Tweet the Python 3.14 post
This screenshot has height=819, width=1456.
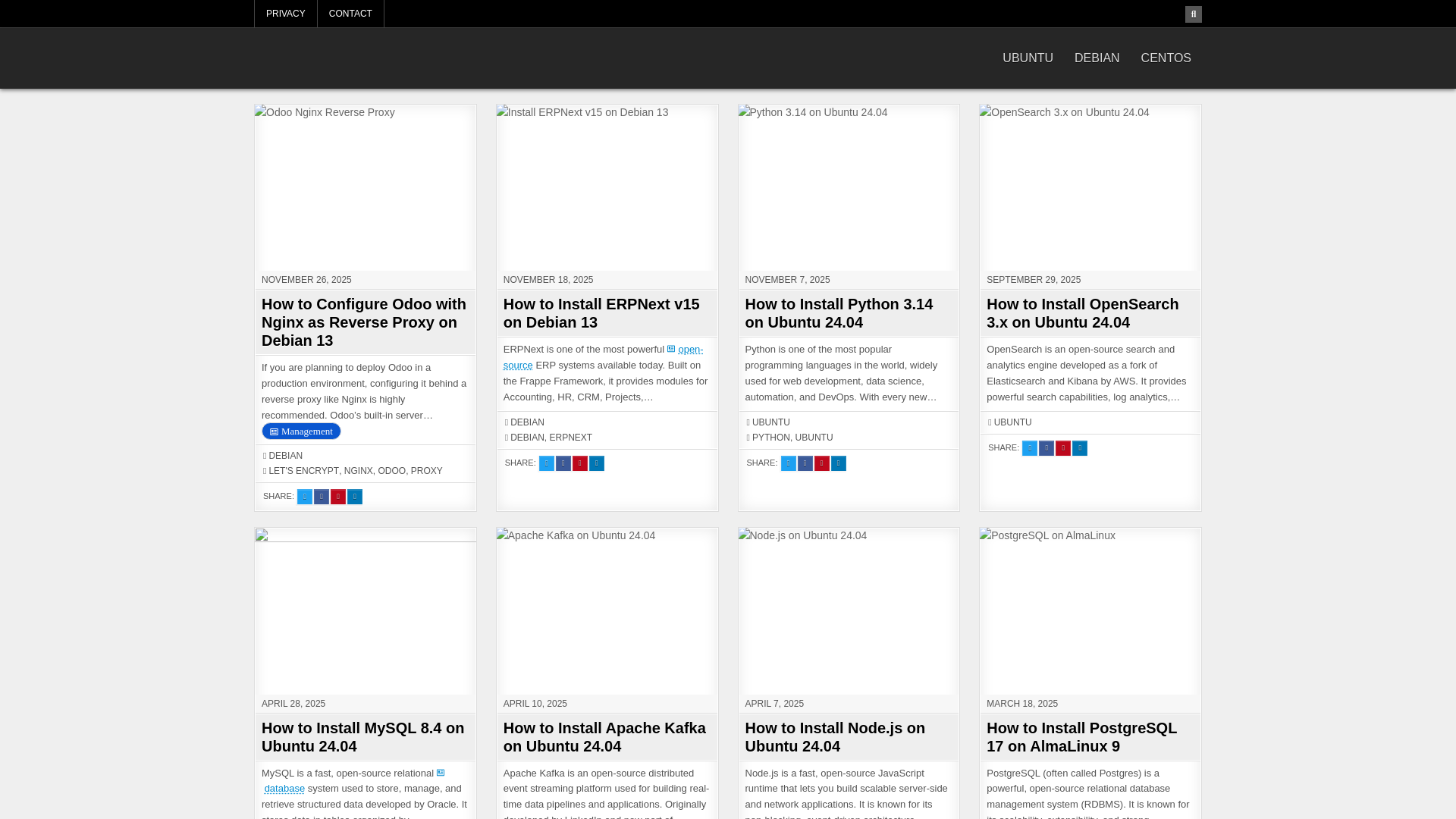pos(788,463)
